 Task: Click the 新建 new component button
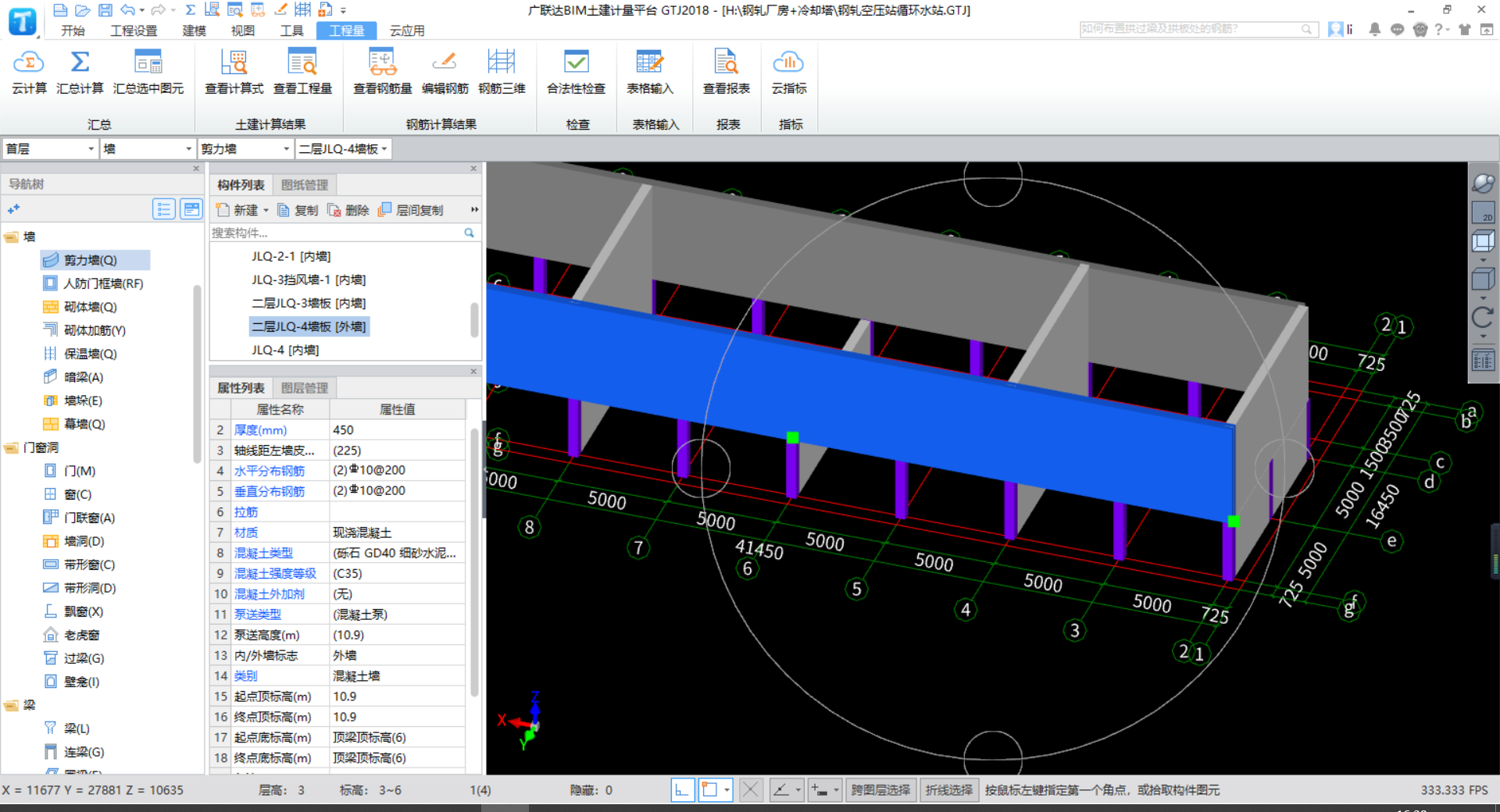pyautogui.click(x=238, y=210)
